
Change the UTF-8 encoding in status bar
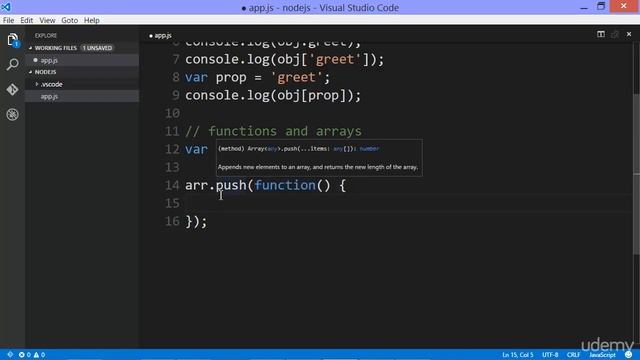click(550, 355)
